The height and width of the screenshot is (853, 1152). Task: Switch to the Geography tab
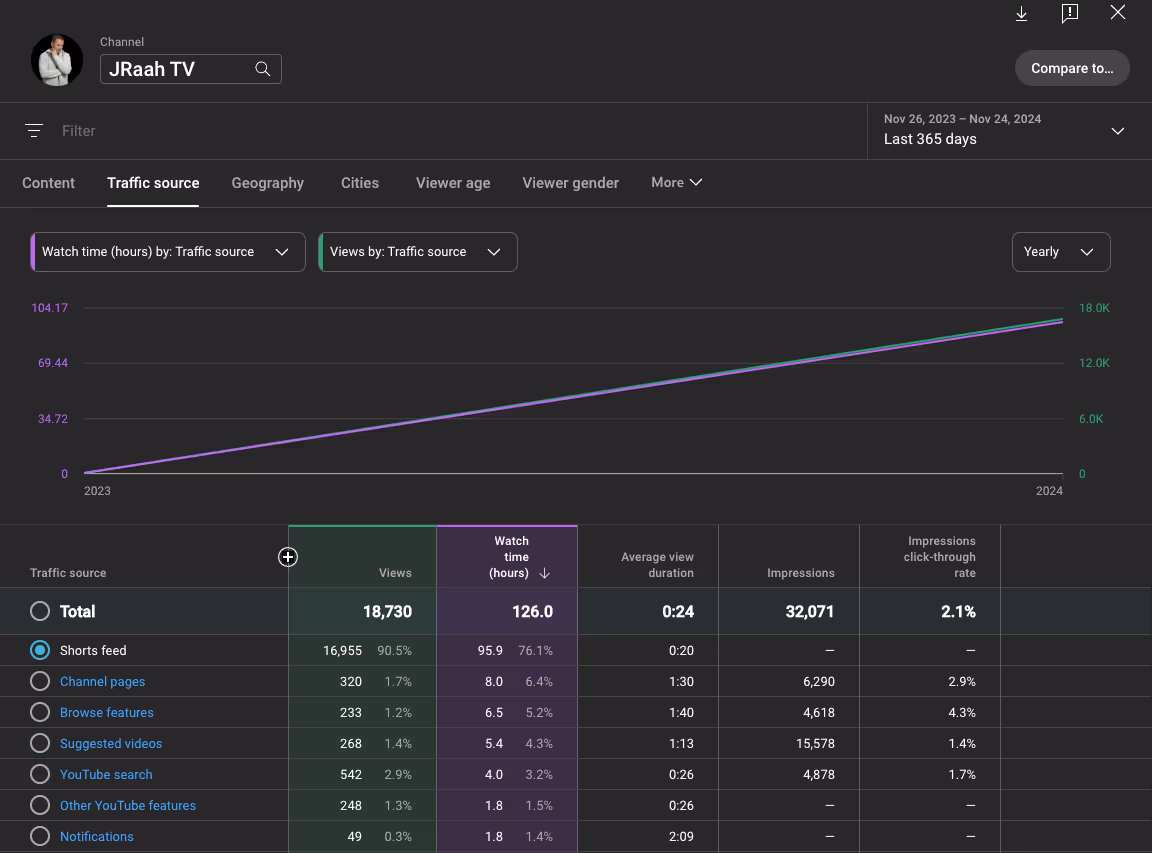pos(267,183)
